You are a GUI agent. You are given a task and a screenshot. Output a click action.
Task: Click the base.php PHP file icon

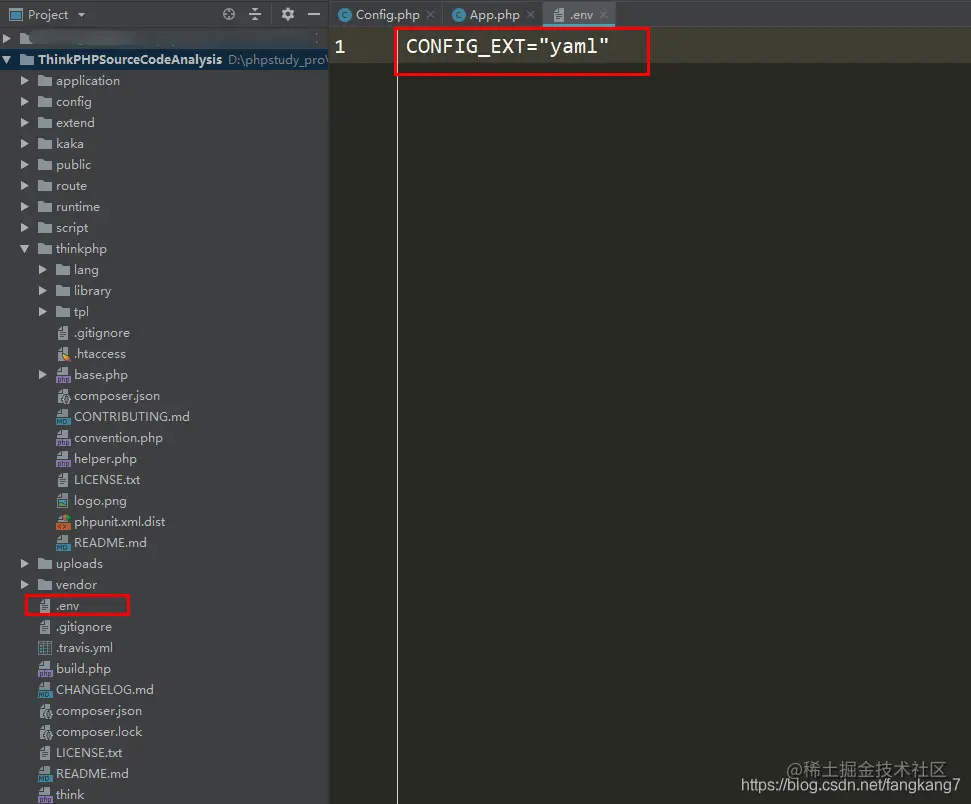point(63,375)
